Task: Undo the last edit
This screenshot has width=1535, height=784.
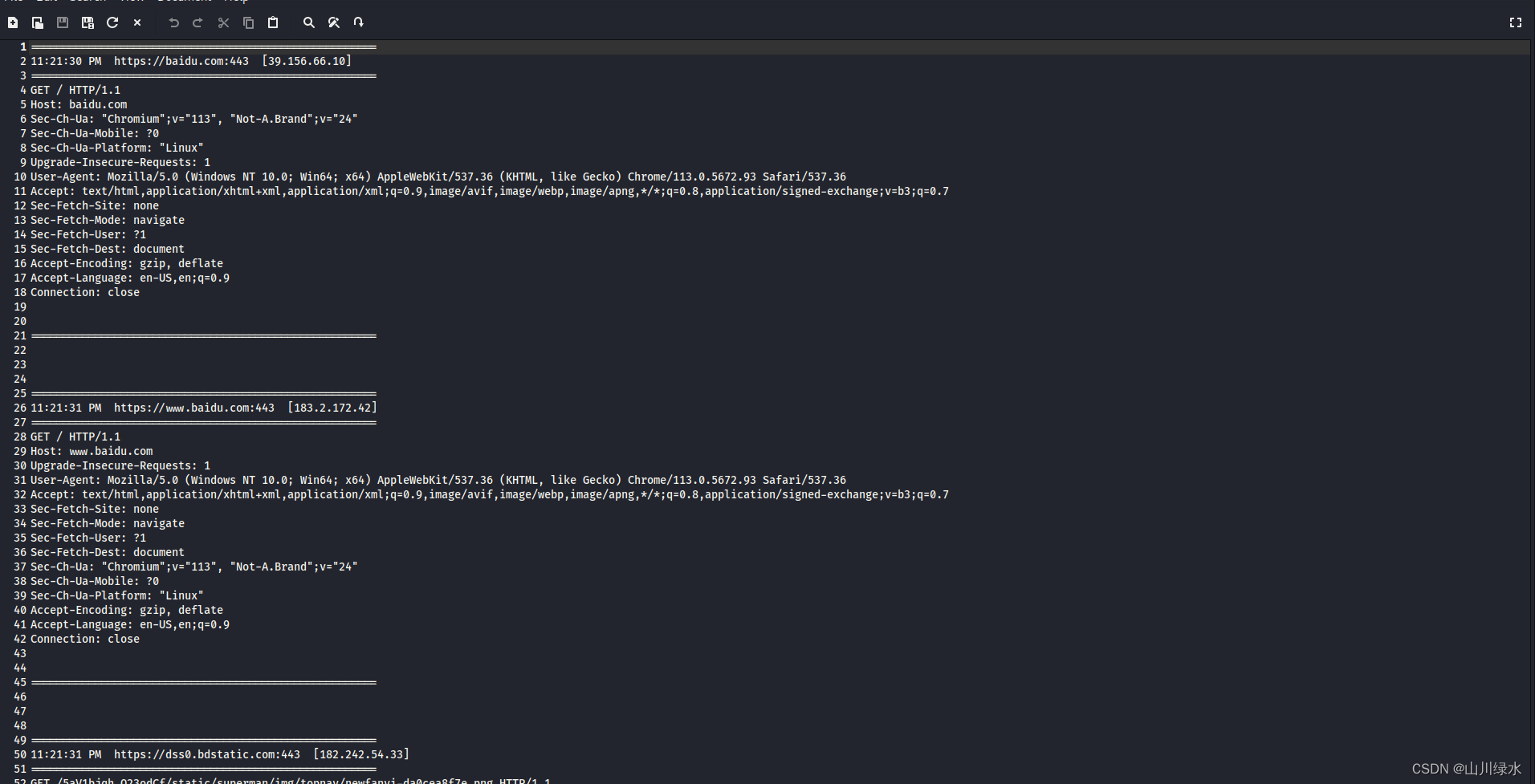Action: click(173, 22)
